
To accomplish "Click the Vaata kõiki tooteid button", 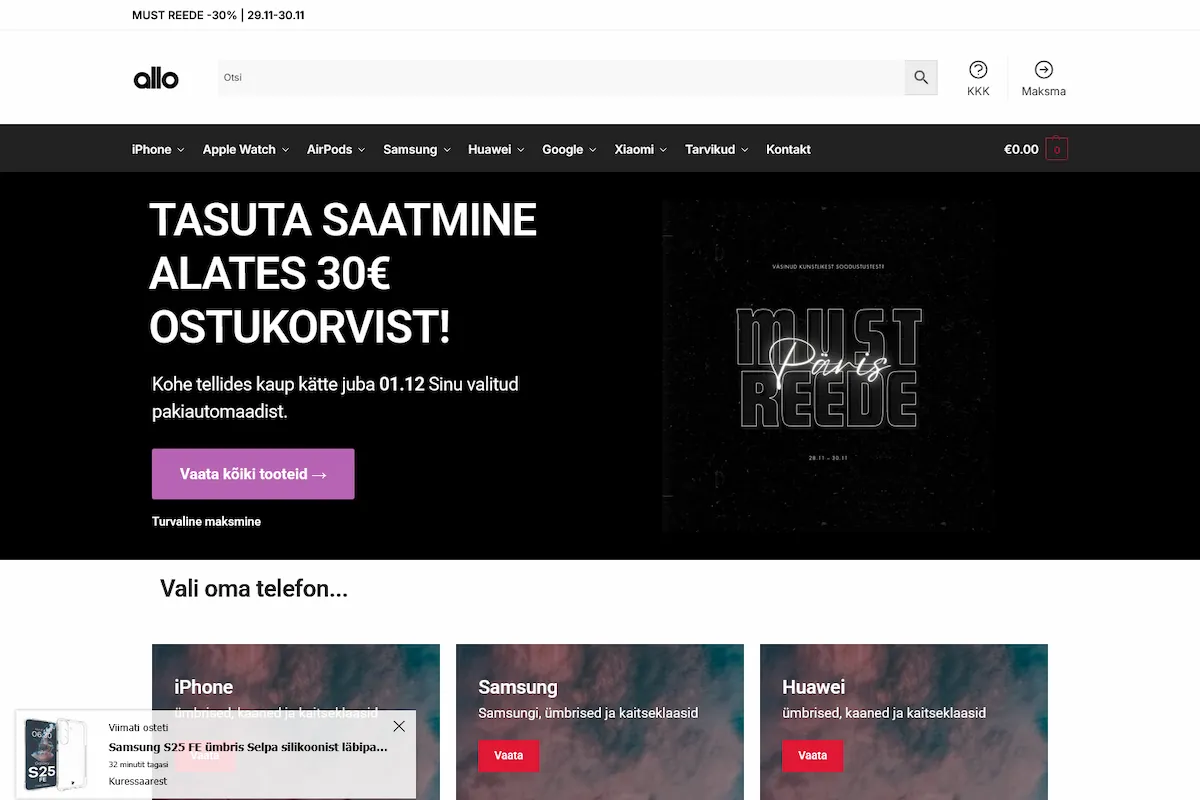I will [253, 474].
